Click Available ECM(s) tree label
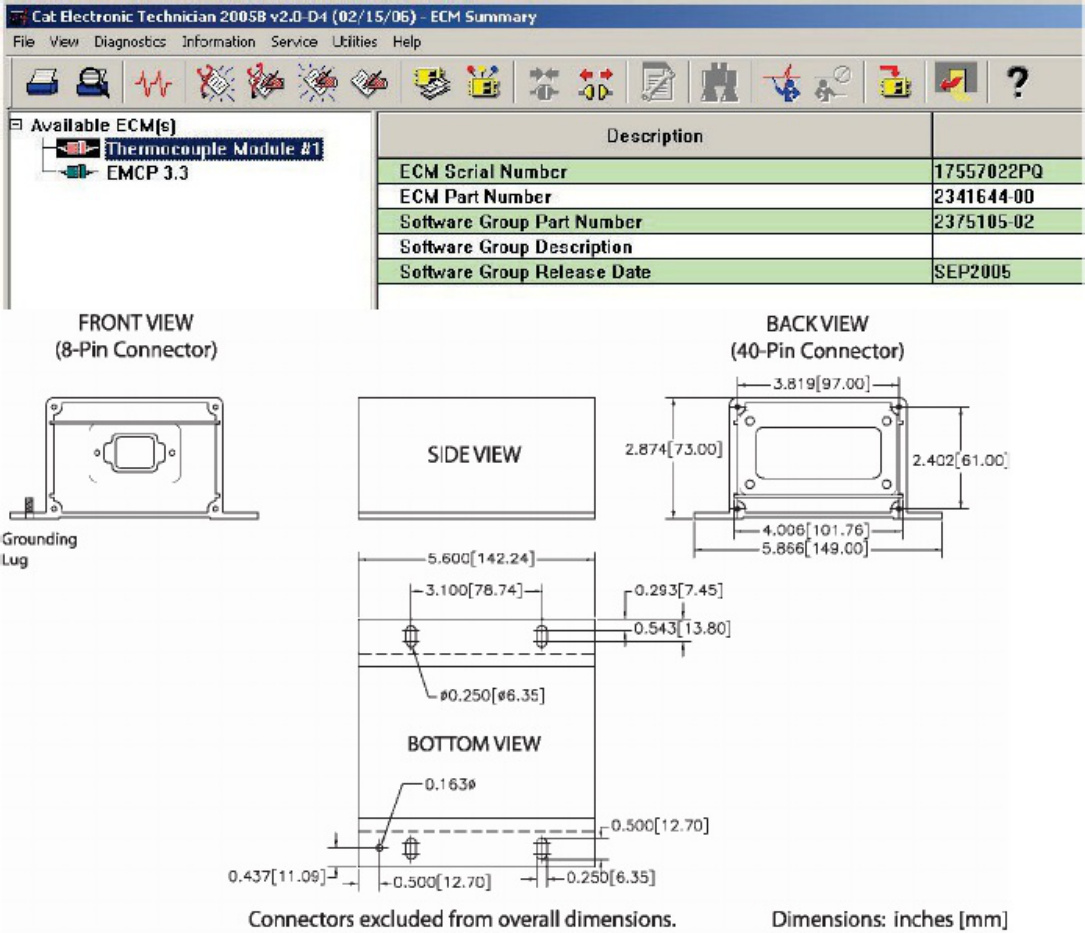 point(103,125)
